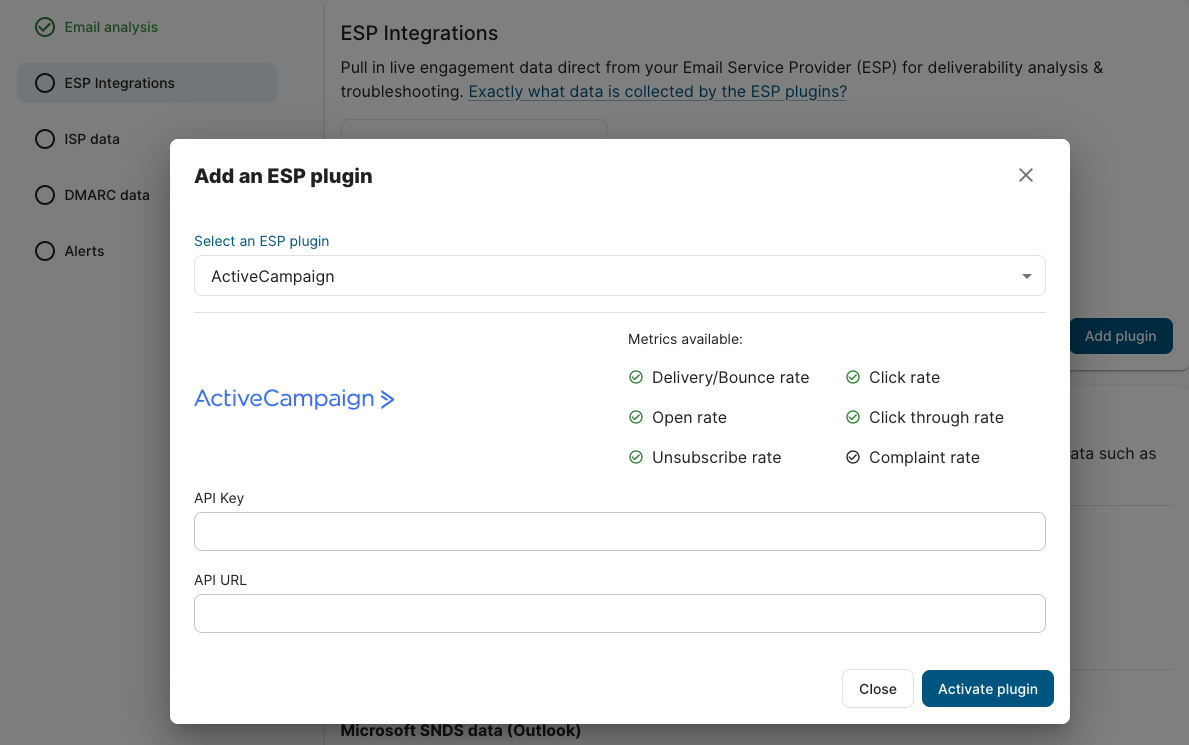Click the 'Complaint rate' metric text

pos(924,457)
